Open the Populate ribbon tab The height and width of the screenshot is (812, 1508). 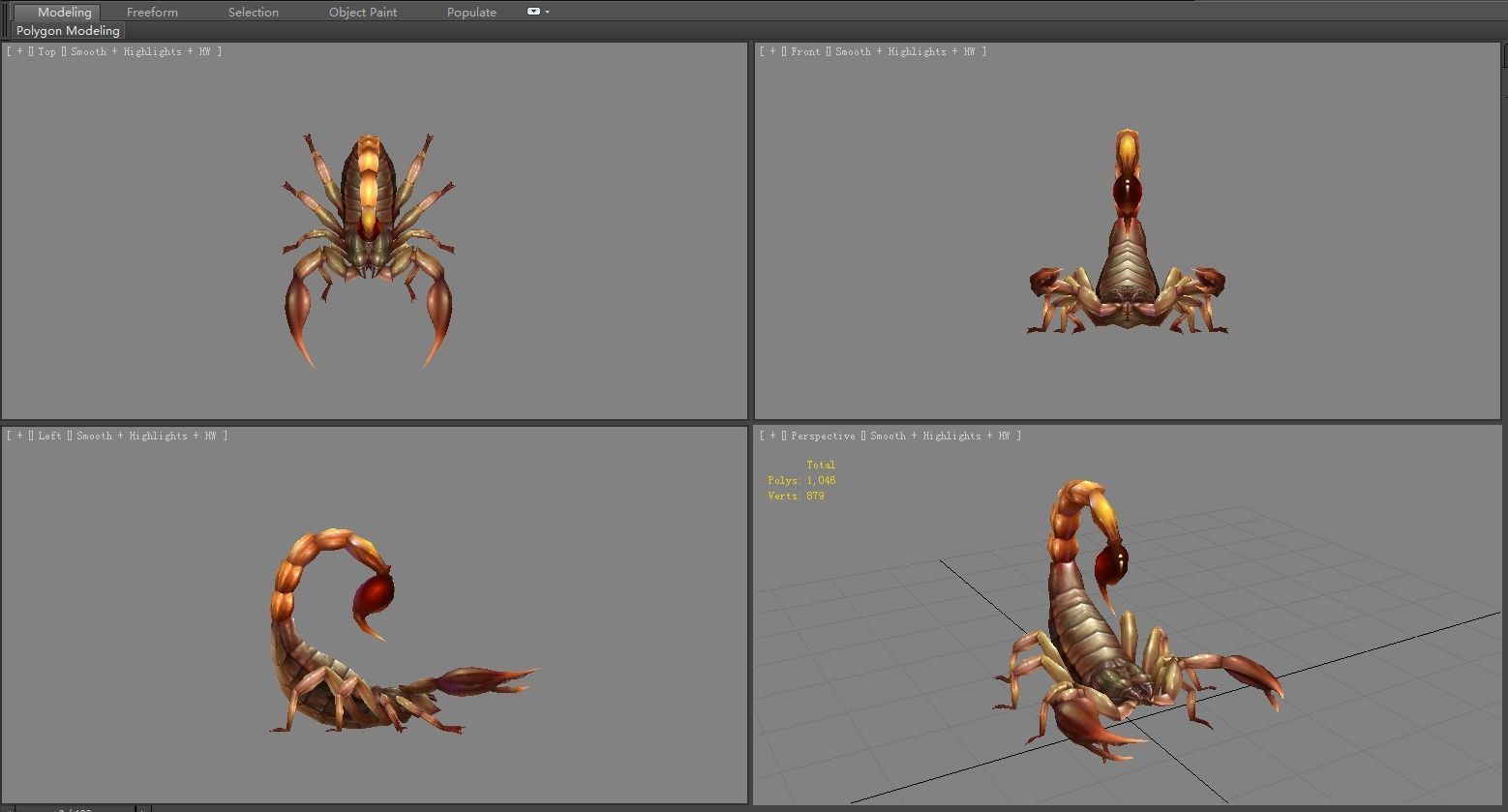[471, 12]
